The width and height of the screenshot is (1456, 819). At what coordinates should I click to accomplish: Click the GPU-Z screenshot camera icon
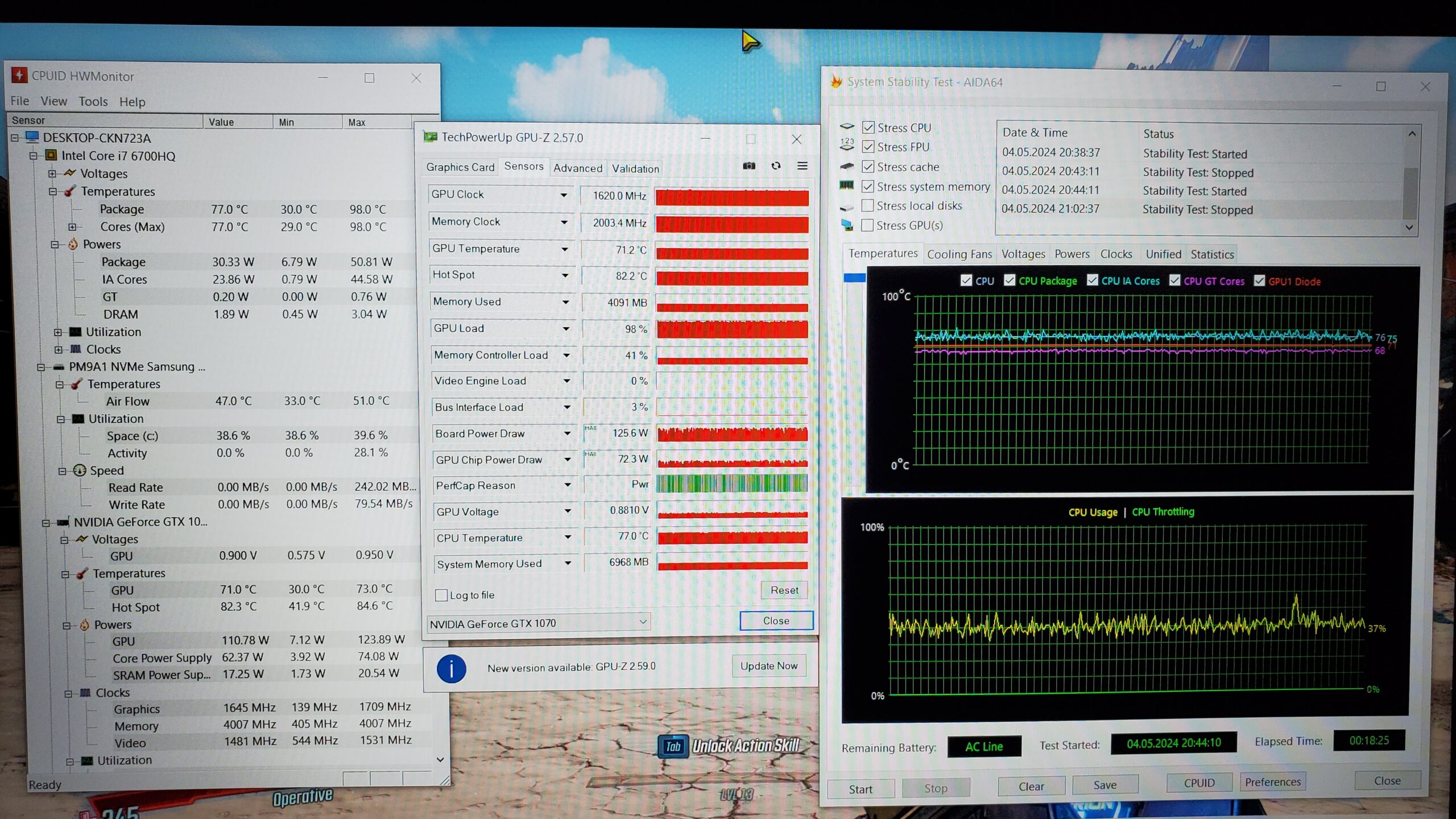749,166
